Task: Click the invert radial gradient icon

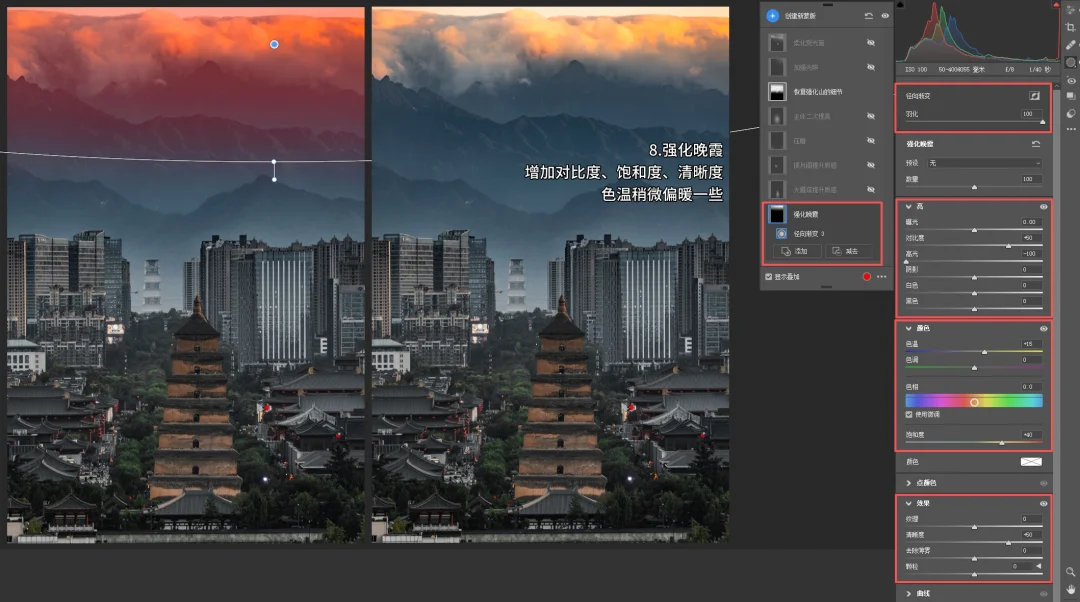Action: pos(1035,96)
